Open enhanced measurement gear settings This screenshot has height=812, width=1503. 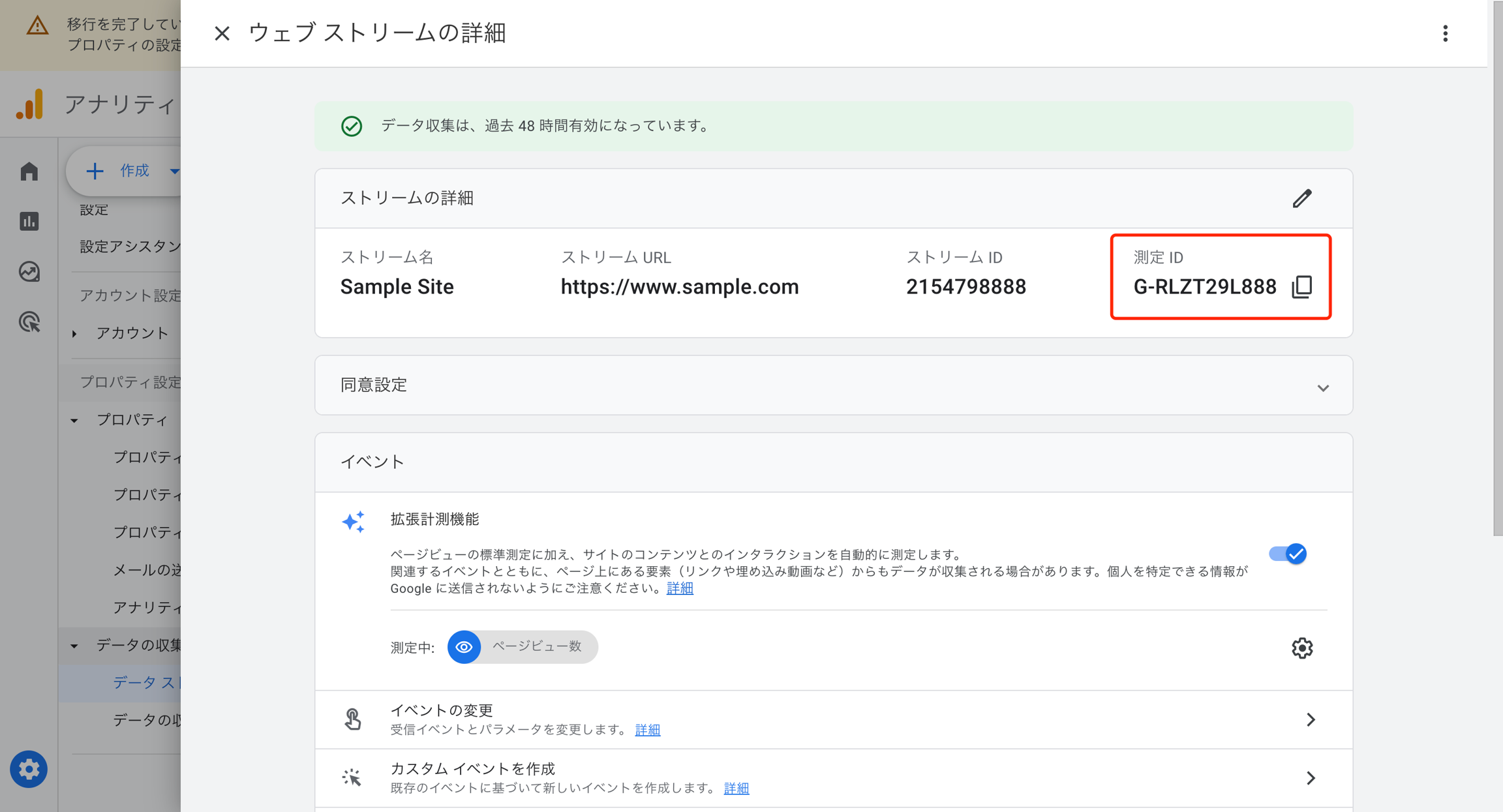tap(1301, 648)
